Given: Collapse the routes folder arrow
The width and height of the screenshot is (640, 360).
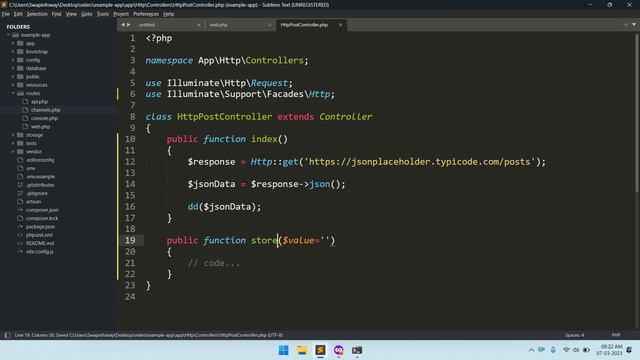Looking at the screenshot, I should tap(13, 93).
